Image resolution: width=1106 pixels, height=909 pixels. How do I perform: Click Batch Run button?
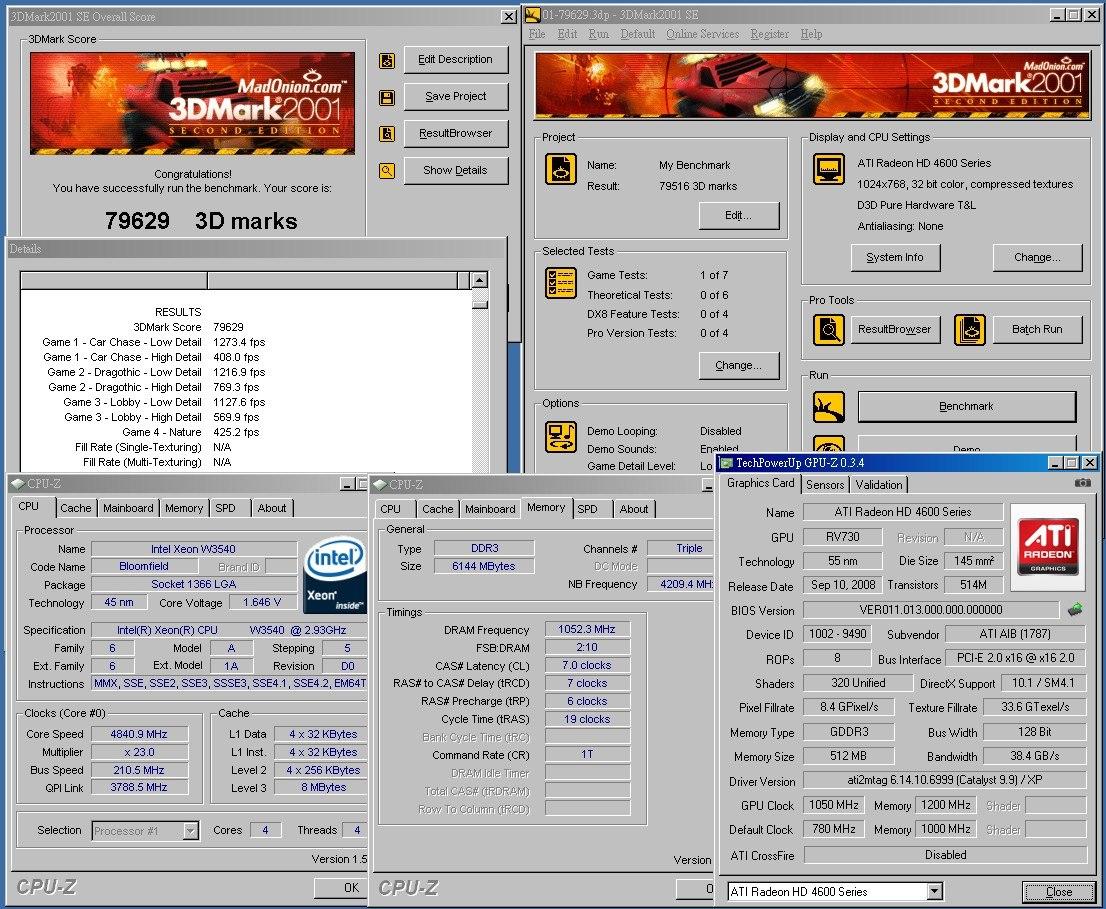pyautogui.click(x=1037, y=330)
